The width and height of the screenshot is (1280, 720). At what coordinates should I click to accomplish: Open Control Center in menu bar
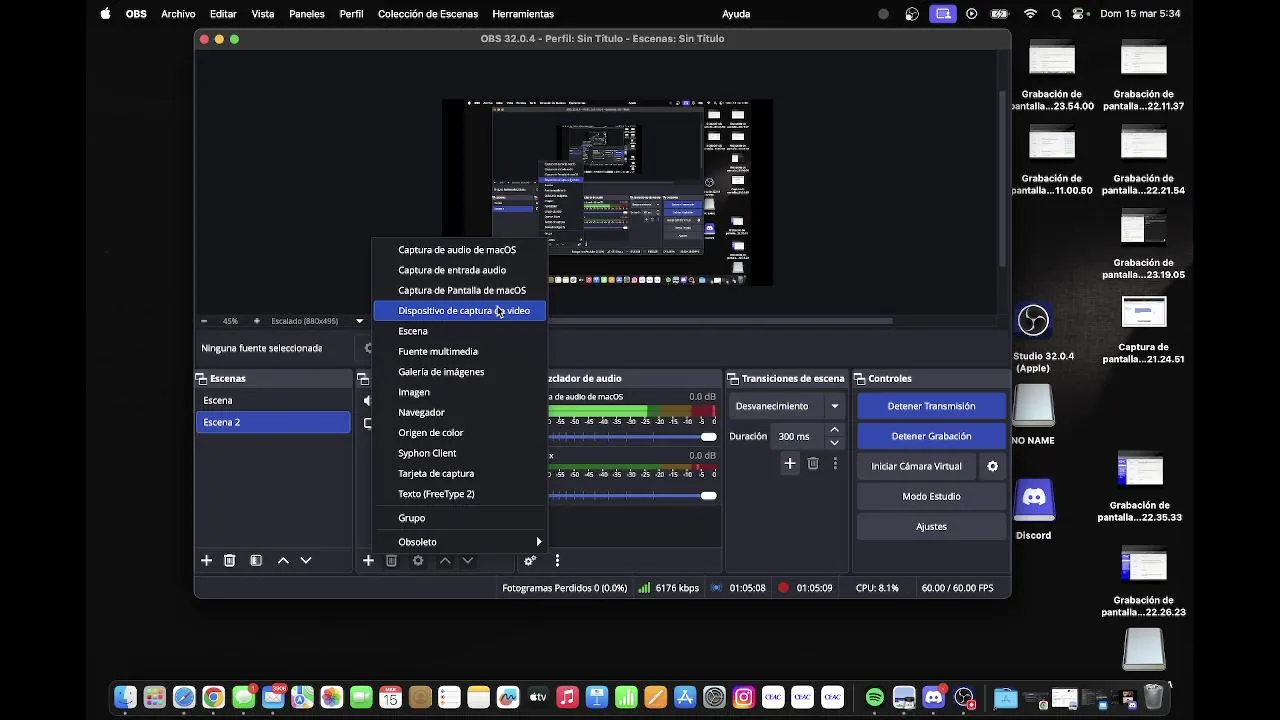coord(1079,14)
